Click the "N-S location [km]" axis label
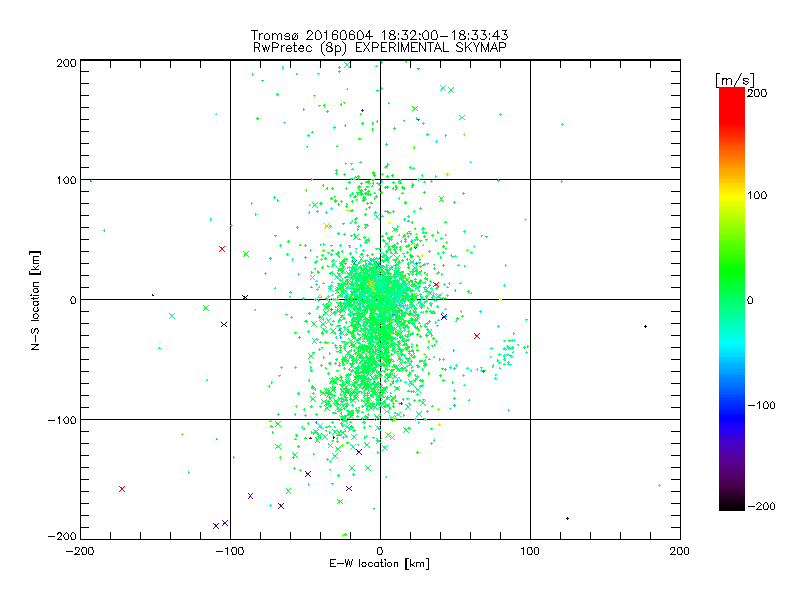Image resolution: width=800 pixels, height=600 pixels. [x=35, y=300]
